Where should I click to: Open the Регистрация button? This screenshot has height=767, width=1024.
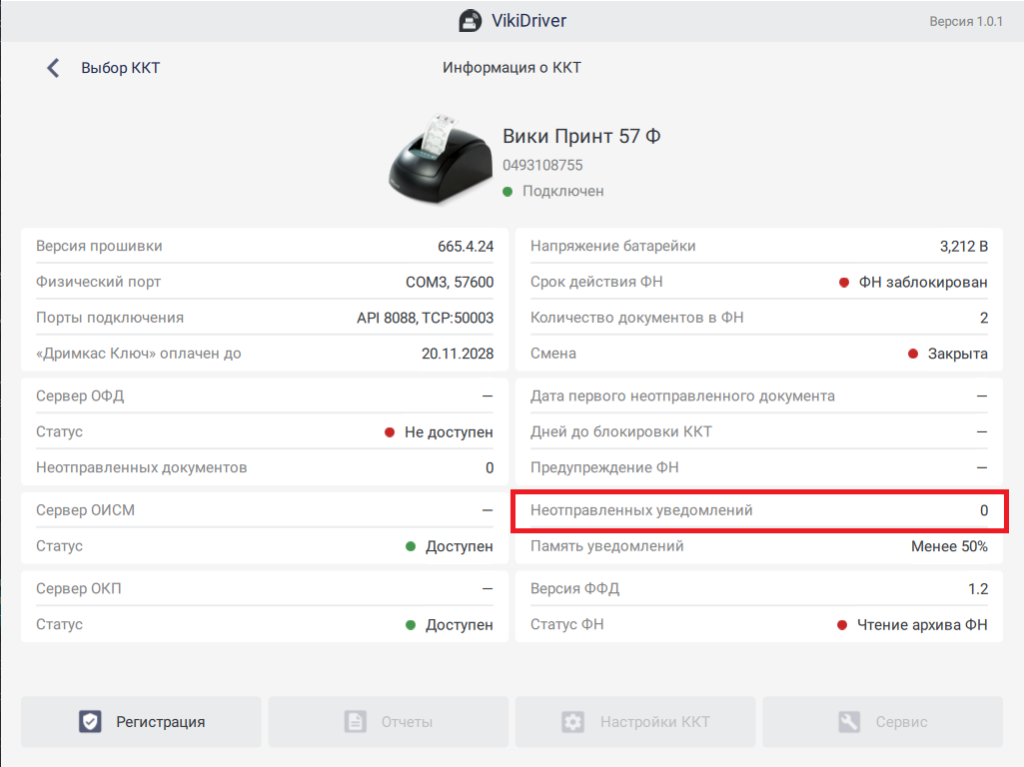pyautogui.click(x=141, y=722)
